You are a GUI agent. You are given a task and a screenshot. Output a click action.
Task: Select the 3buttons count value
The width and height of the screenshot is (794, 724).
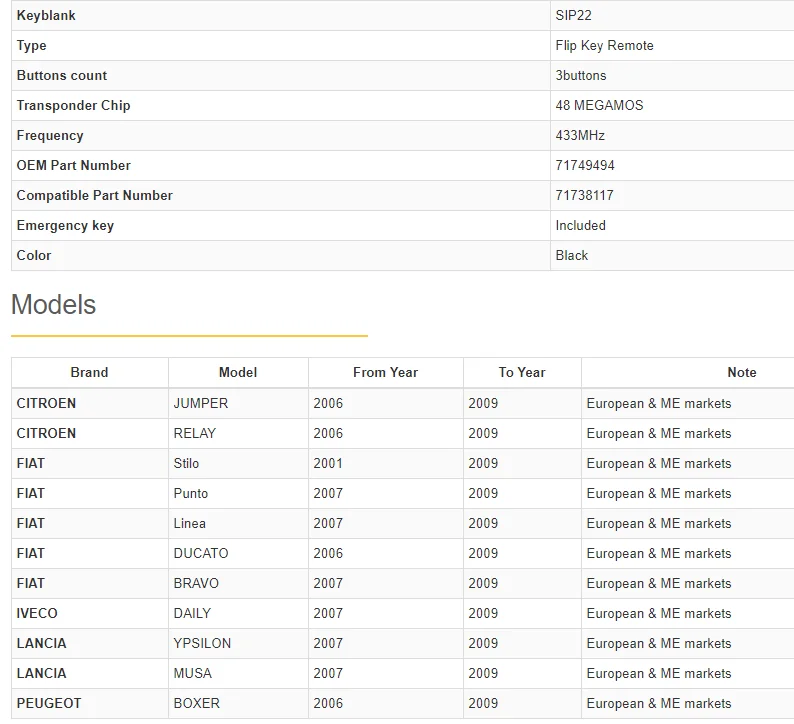[x=580, y=75]
